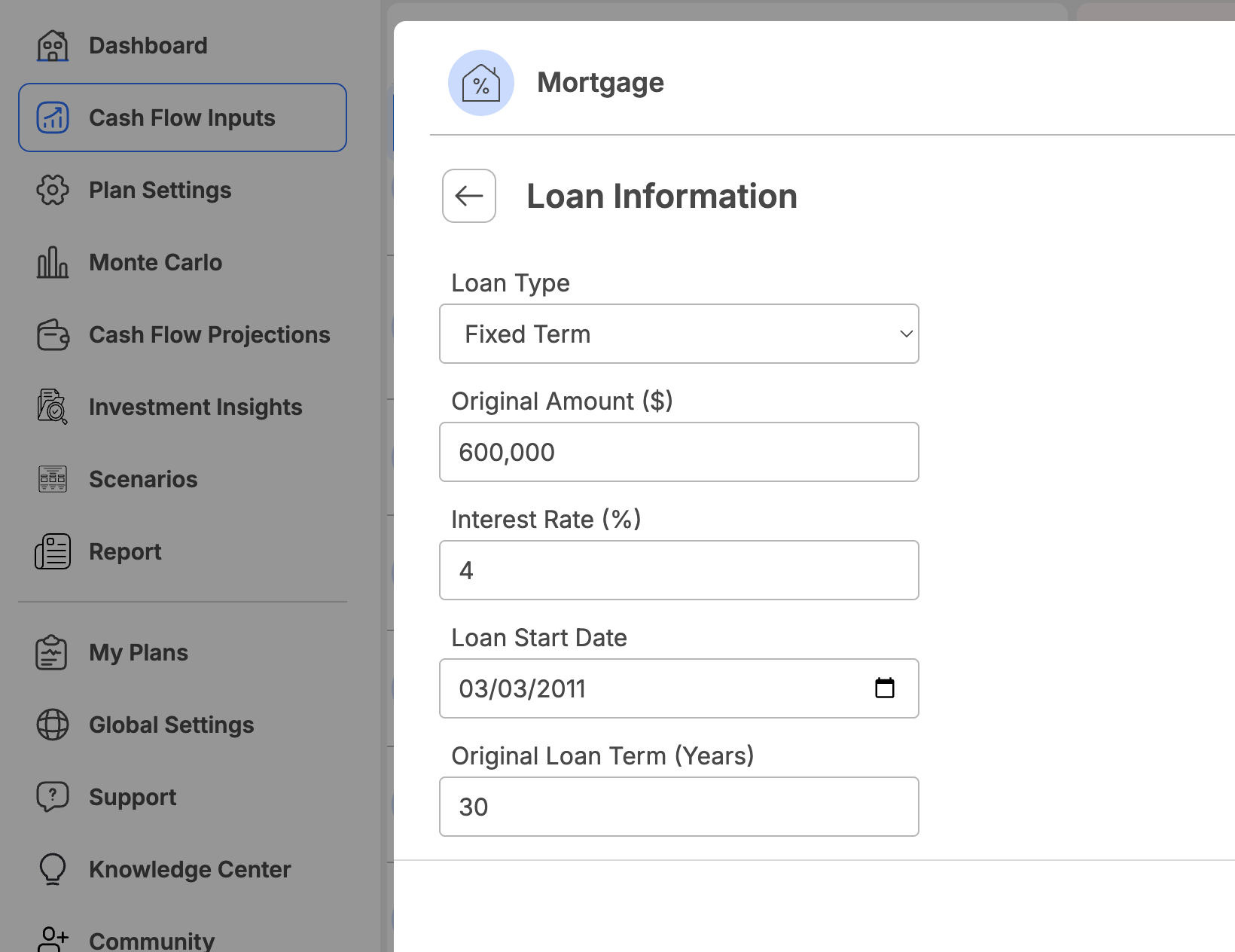The image size is (1235, 952).
Task: Click the Global Settings globe icon
Action: [53, 725]
